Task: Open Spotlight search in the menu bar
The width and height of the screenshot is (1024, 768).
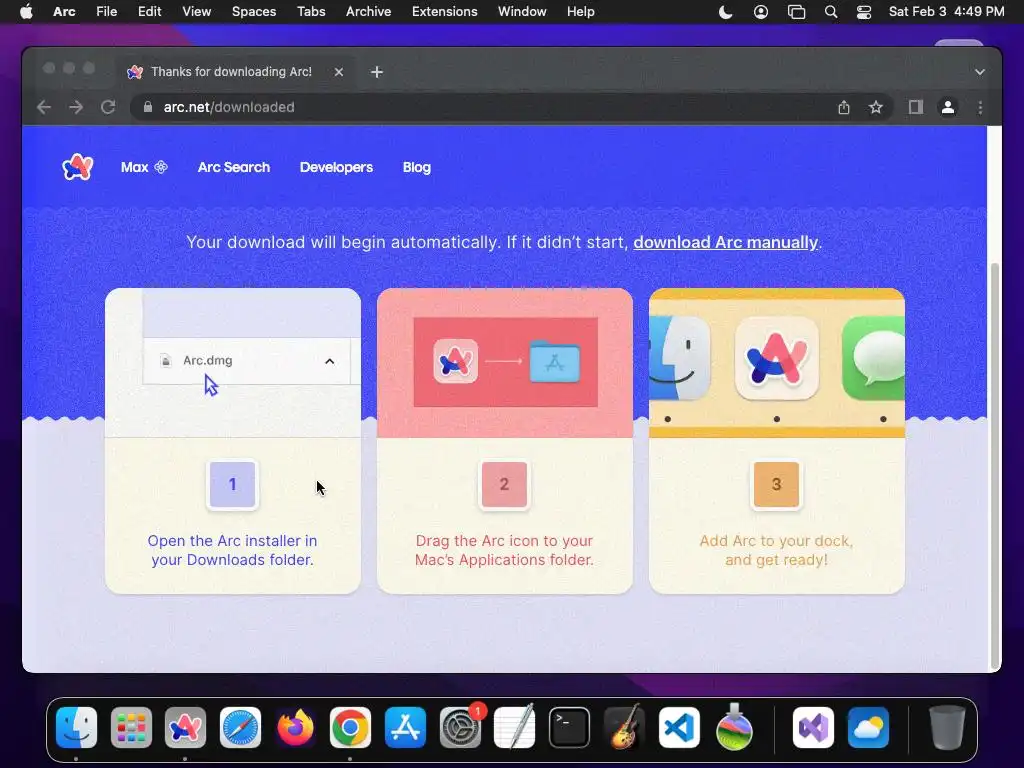Action: point(831,12)
